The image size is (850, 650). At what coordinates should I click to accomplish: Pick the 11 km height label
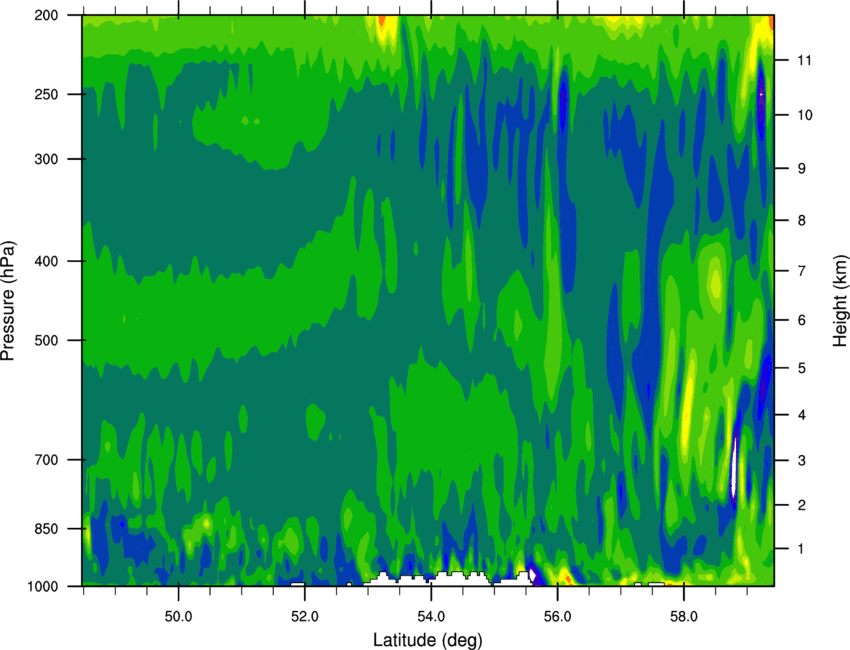coord(805,60)
